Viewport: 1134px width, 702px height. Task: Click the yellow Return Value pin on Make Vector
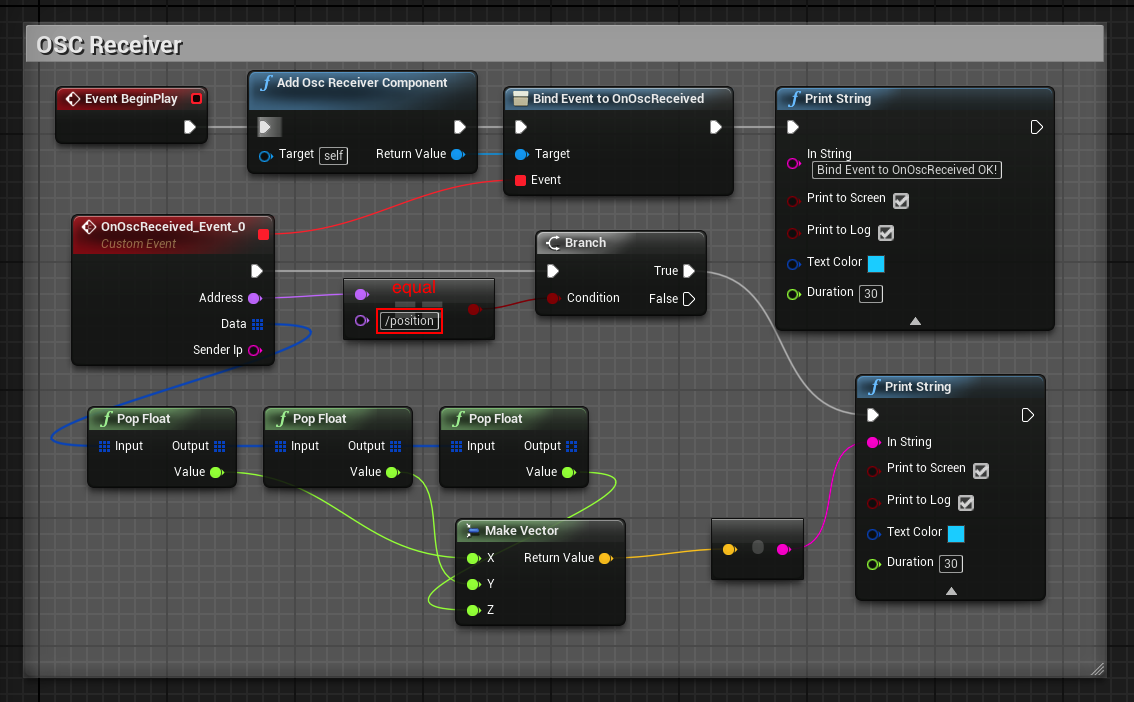pyautogui.click(x=608, y=558)
